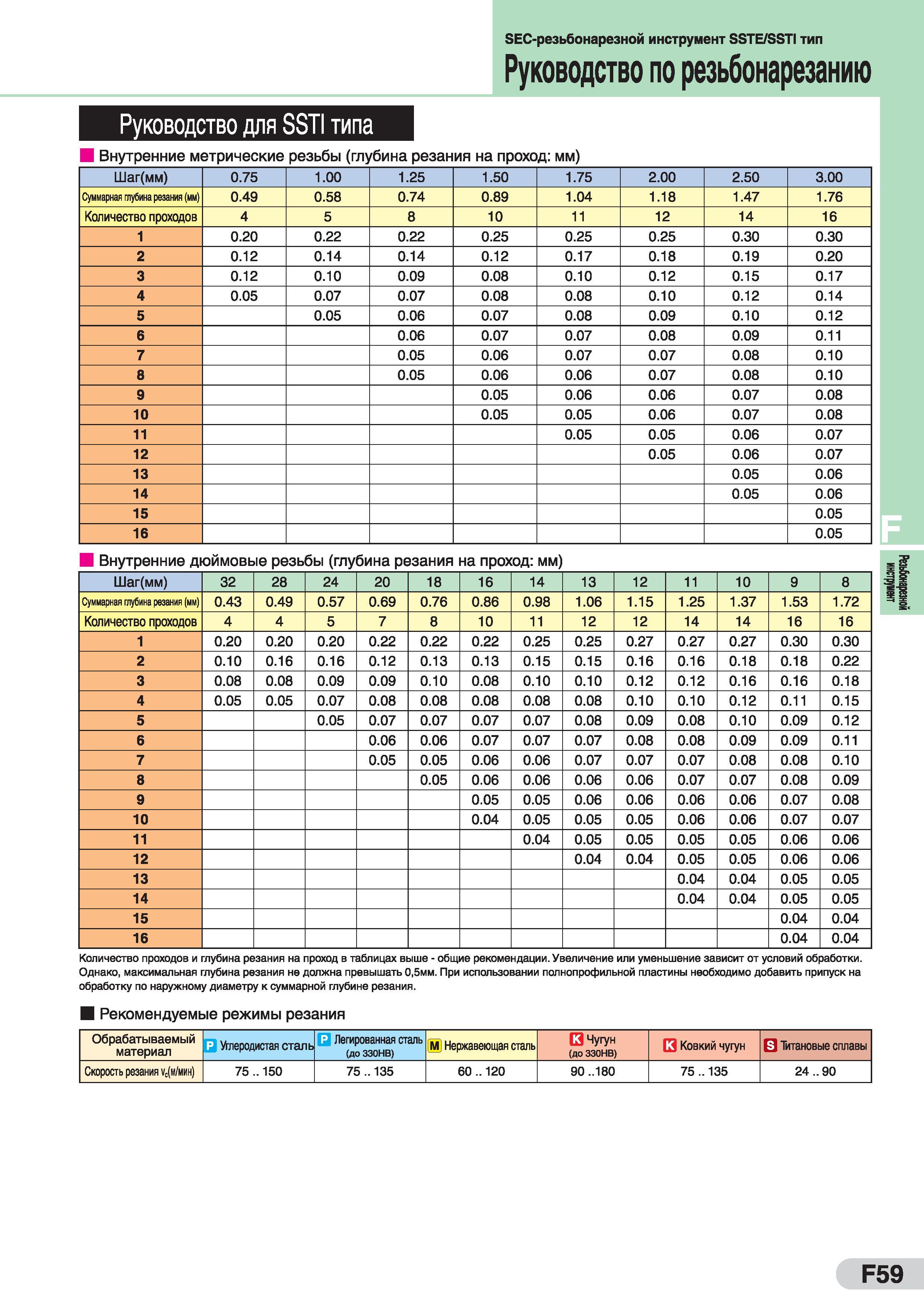Click the metric pitch header "1.00"
924x1307 pixels.
click(x=328, y=177)
